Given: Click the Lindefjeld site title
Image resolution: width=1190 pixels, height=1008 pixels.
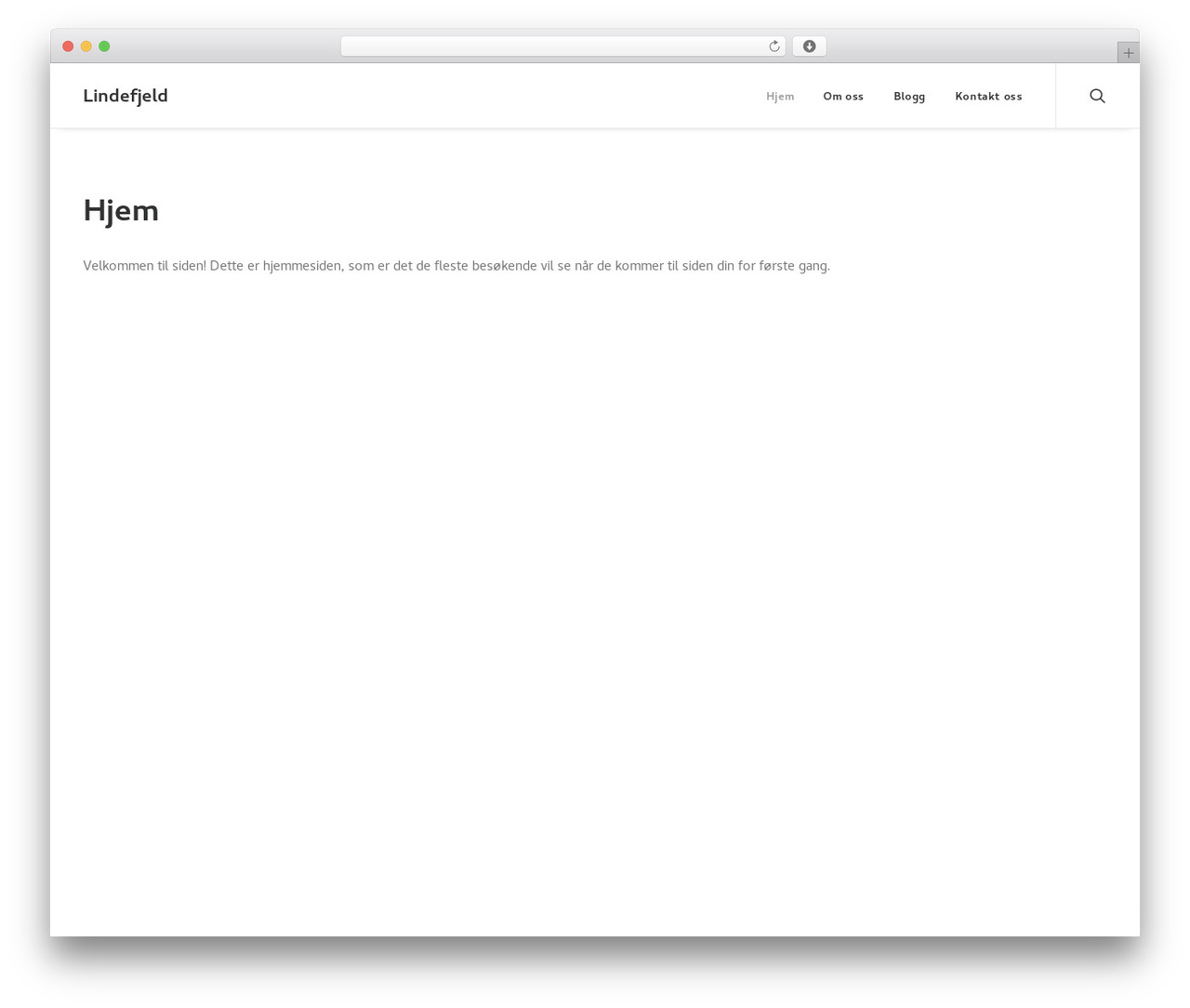Looking at the screenshot, I should click(126, 96).
